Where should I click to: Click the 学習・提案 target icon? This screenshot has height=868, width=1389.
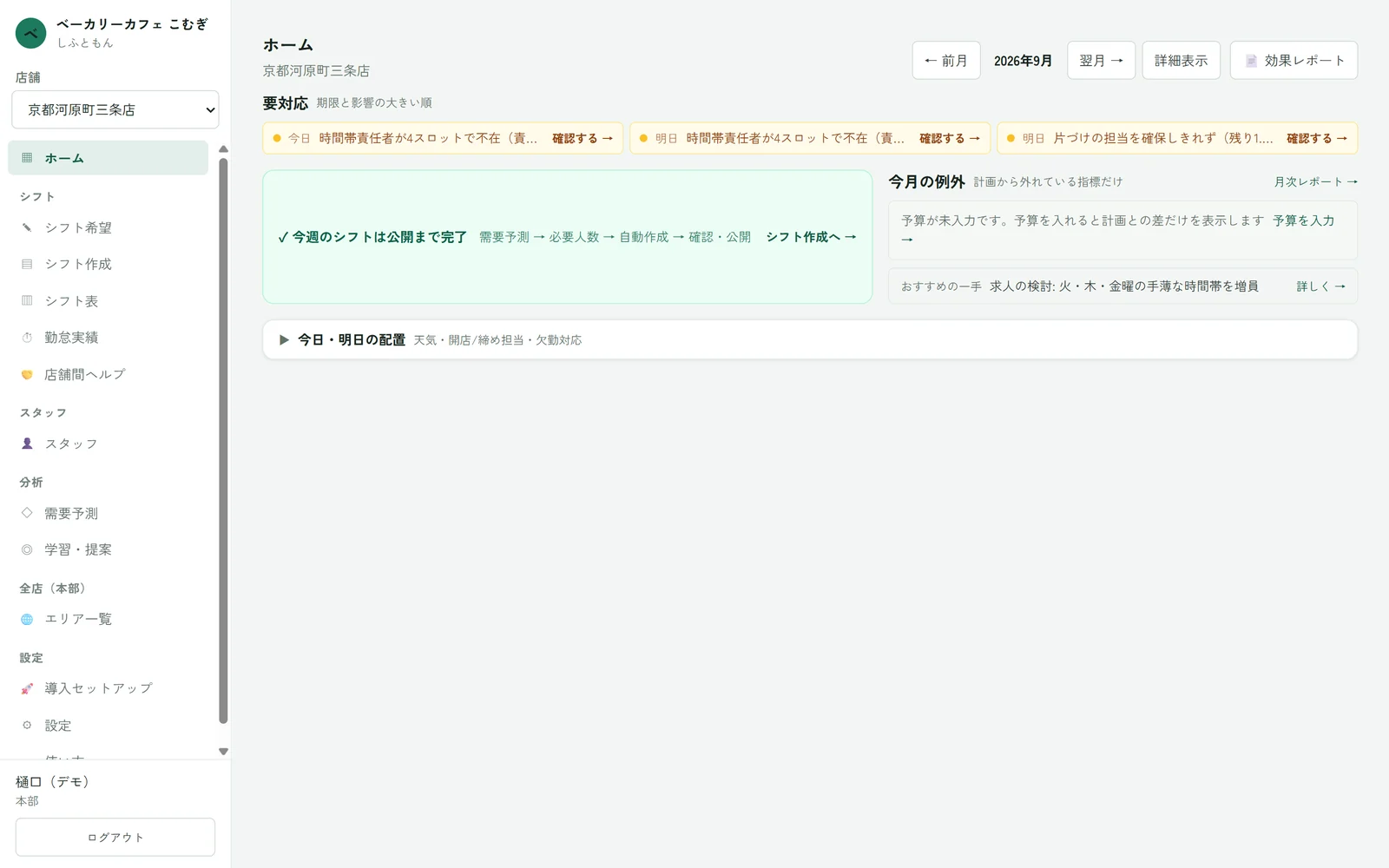click(x=27, y=549)
